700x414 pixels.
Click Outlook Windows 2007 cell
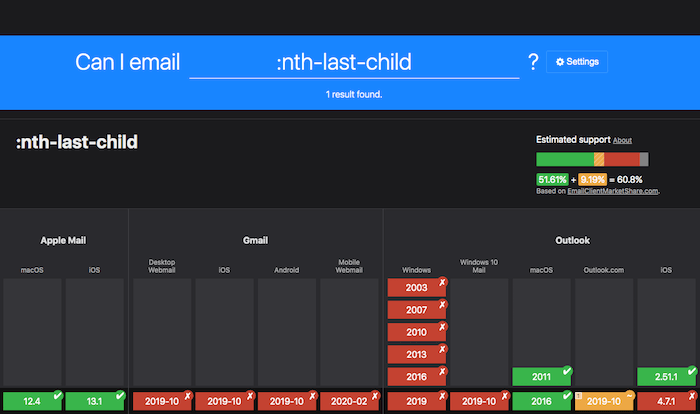(417, 310)
